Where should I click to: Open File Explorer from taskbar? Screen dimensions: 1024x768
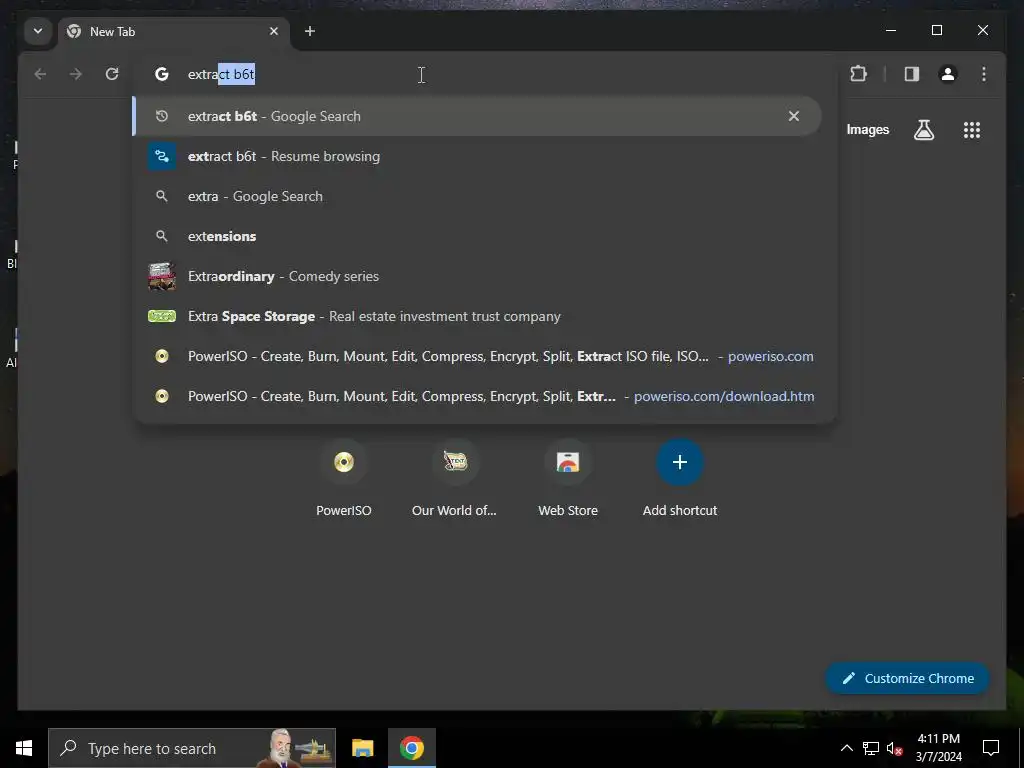pyautogui.click(x=362, y=748)
